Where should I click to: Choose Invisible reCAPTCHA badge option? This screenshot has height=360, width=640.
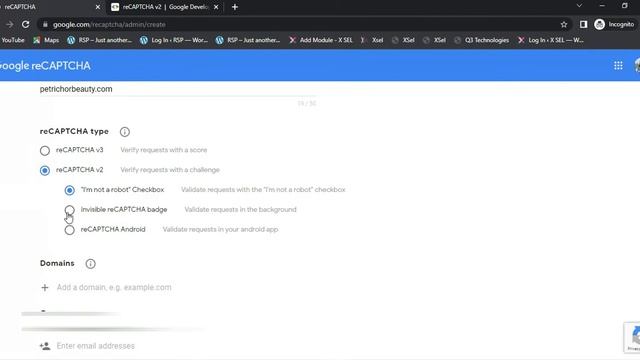(x=69, y=210)
